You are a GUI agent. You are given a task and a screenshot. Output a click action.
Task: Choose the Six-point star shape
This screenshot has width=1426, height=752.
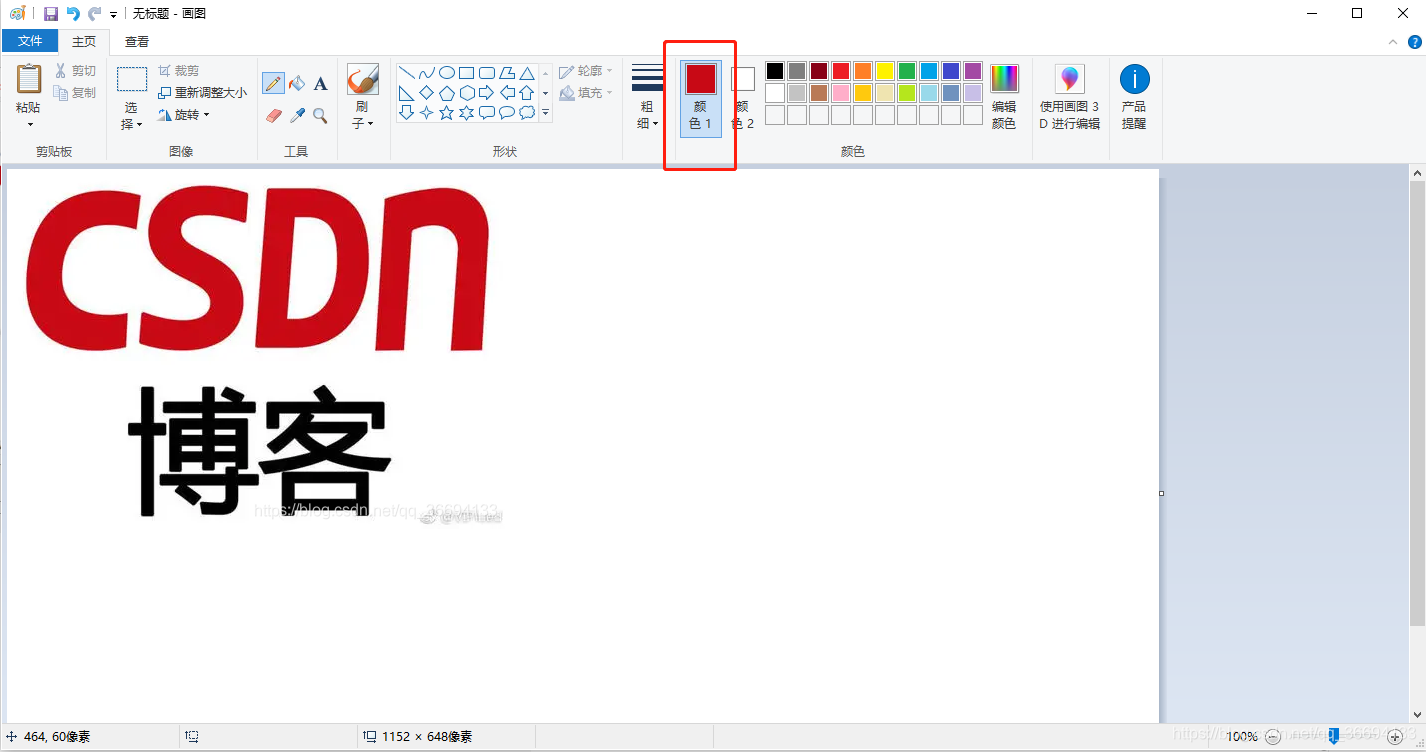coord(467,113)
